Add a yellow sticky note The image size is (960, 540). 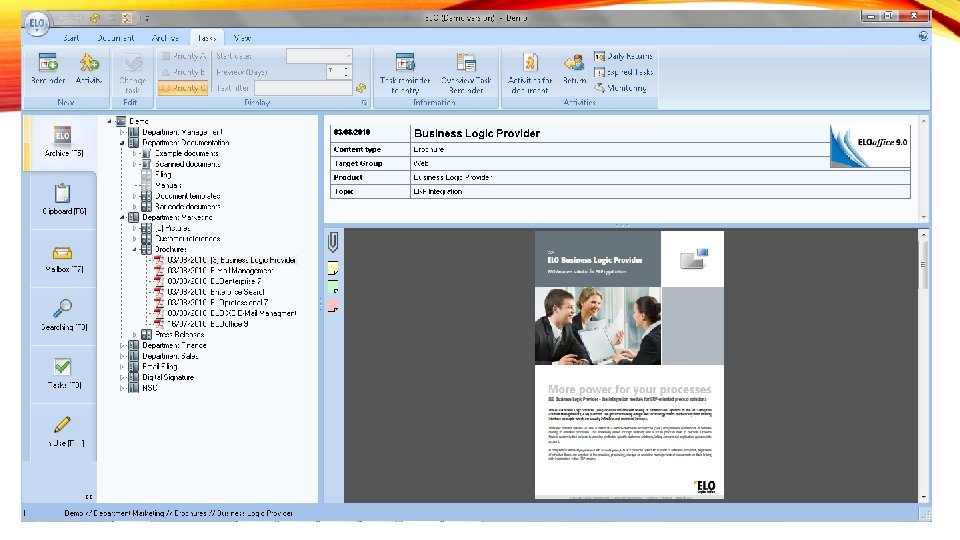(x=333, y=269)
